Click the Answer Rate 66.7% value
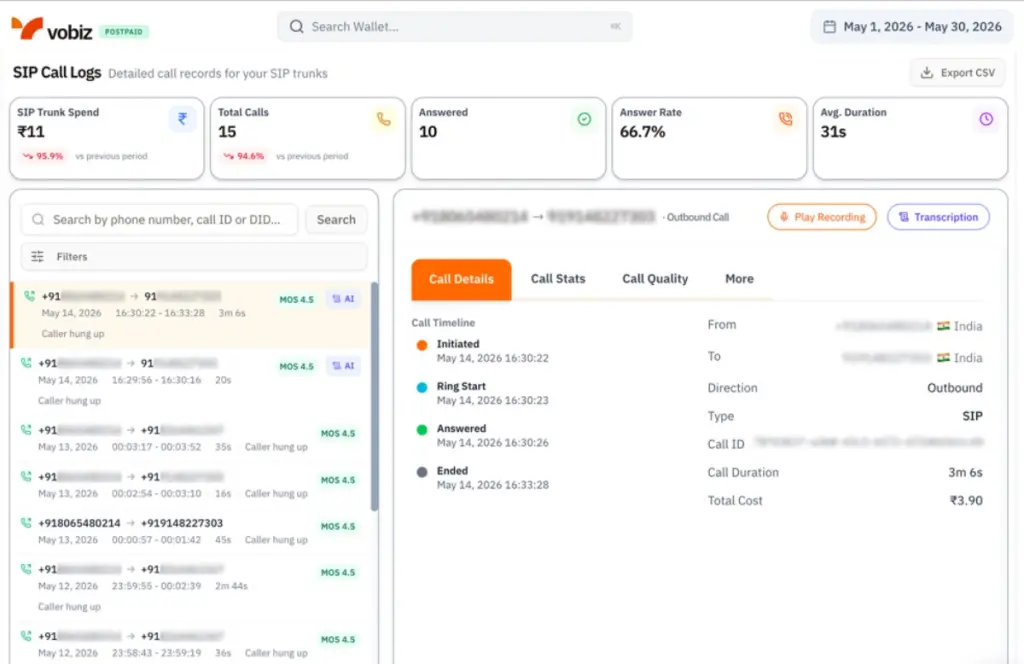Screen dimensions: 1024x664 (x=643, y=132)
